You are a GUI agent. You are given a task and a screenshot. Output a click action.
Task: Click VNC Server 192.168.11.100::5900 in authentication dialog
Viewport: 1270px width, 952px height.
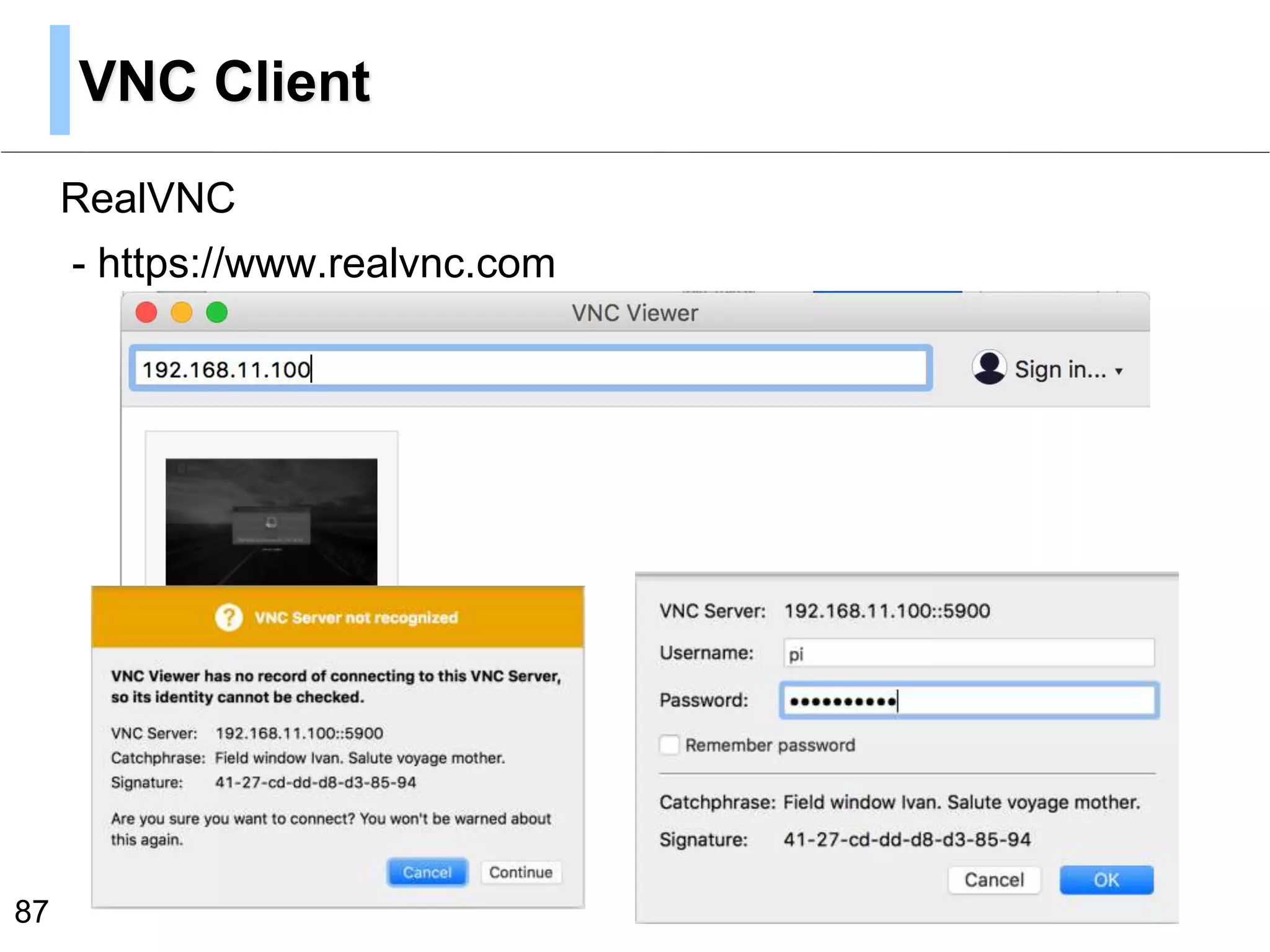pyautogui.click(x=887, y=611)
